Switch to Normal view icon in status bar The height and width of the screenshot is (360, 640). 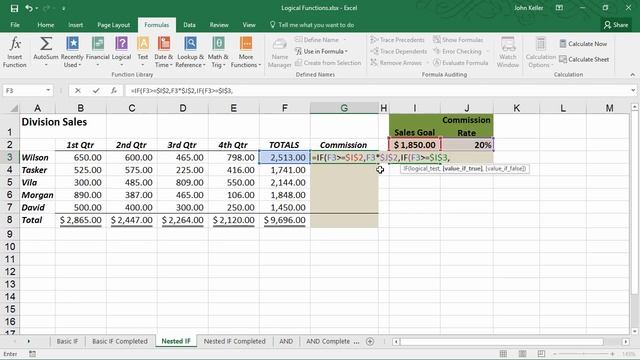point(503,354)
